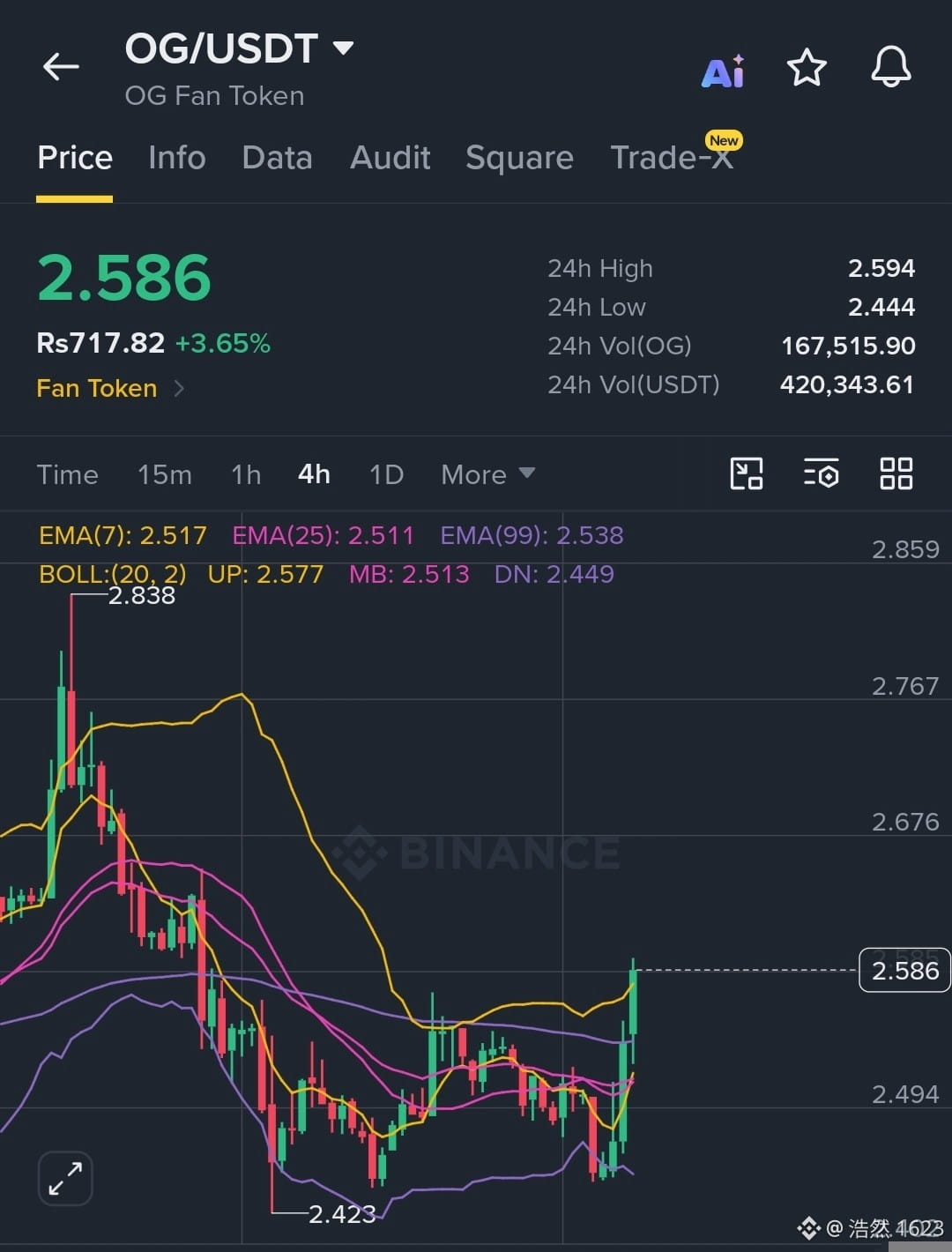Switch to the Square tab
Screen dimensions: 952x1252
click(x=519, y=158)
